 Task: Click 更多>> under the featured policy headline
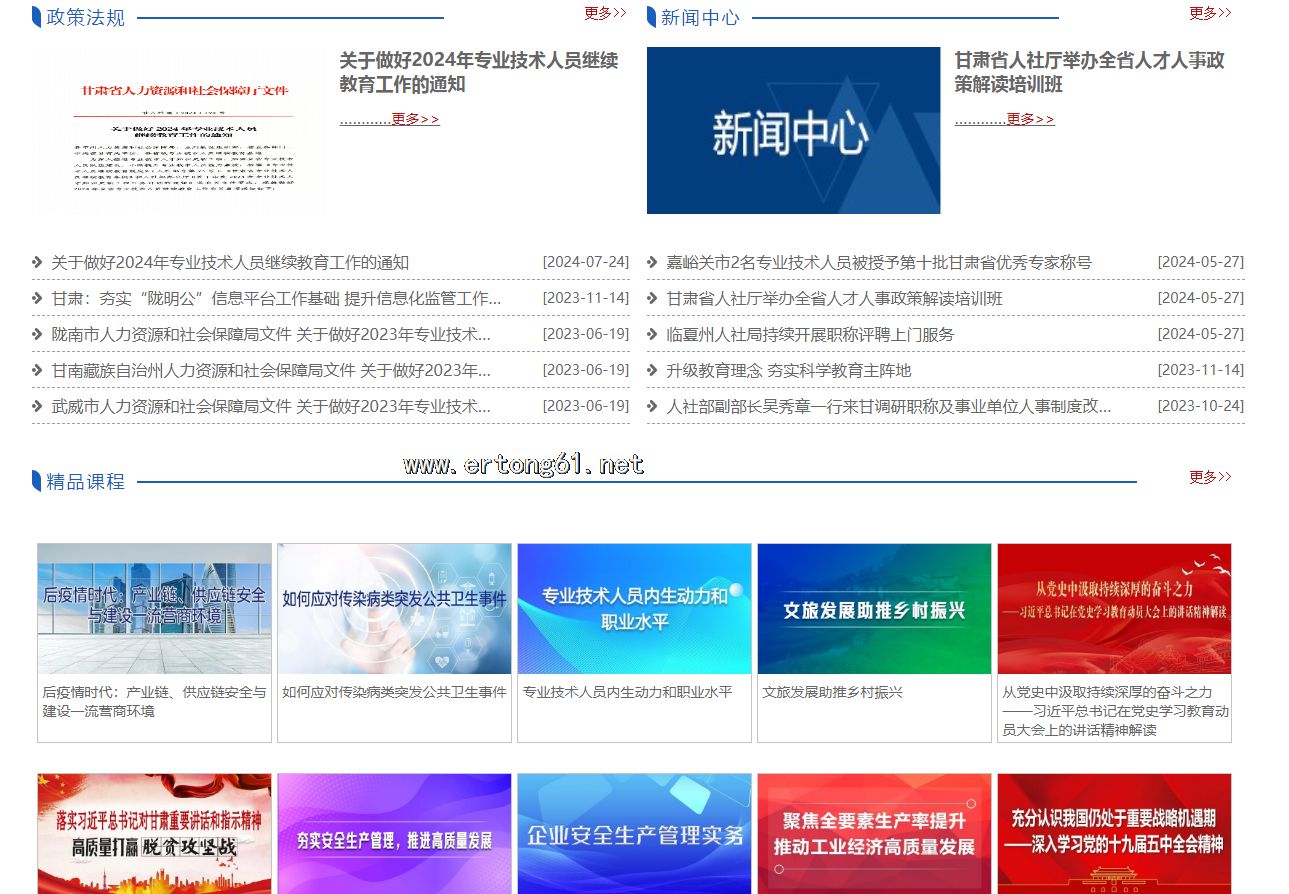click(x=414, y=119)
